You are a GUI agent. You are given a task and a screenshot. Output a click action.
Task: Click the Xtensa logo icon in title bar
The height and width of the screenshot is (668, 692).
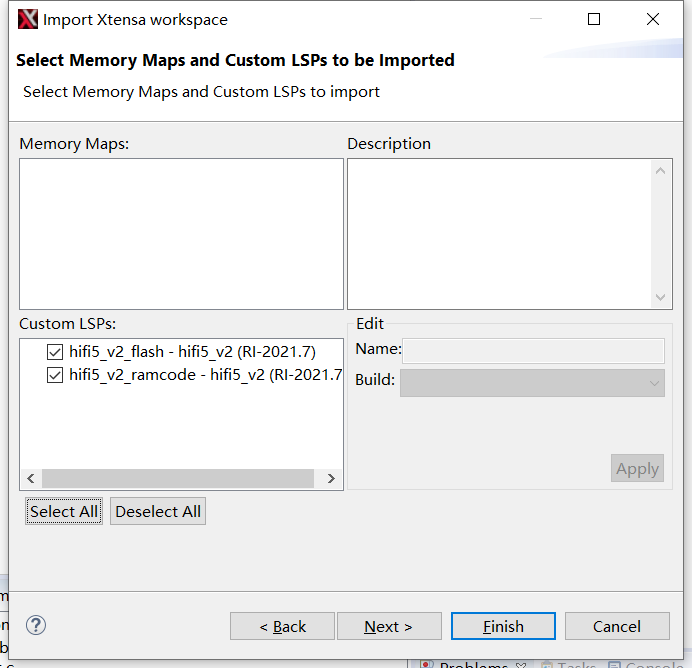click(27, 19)
